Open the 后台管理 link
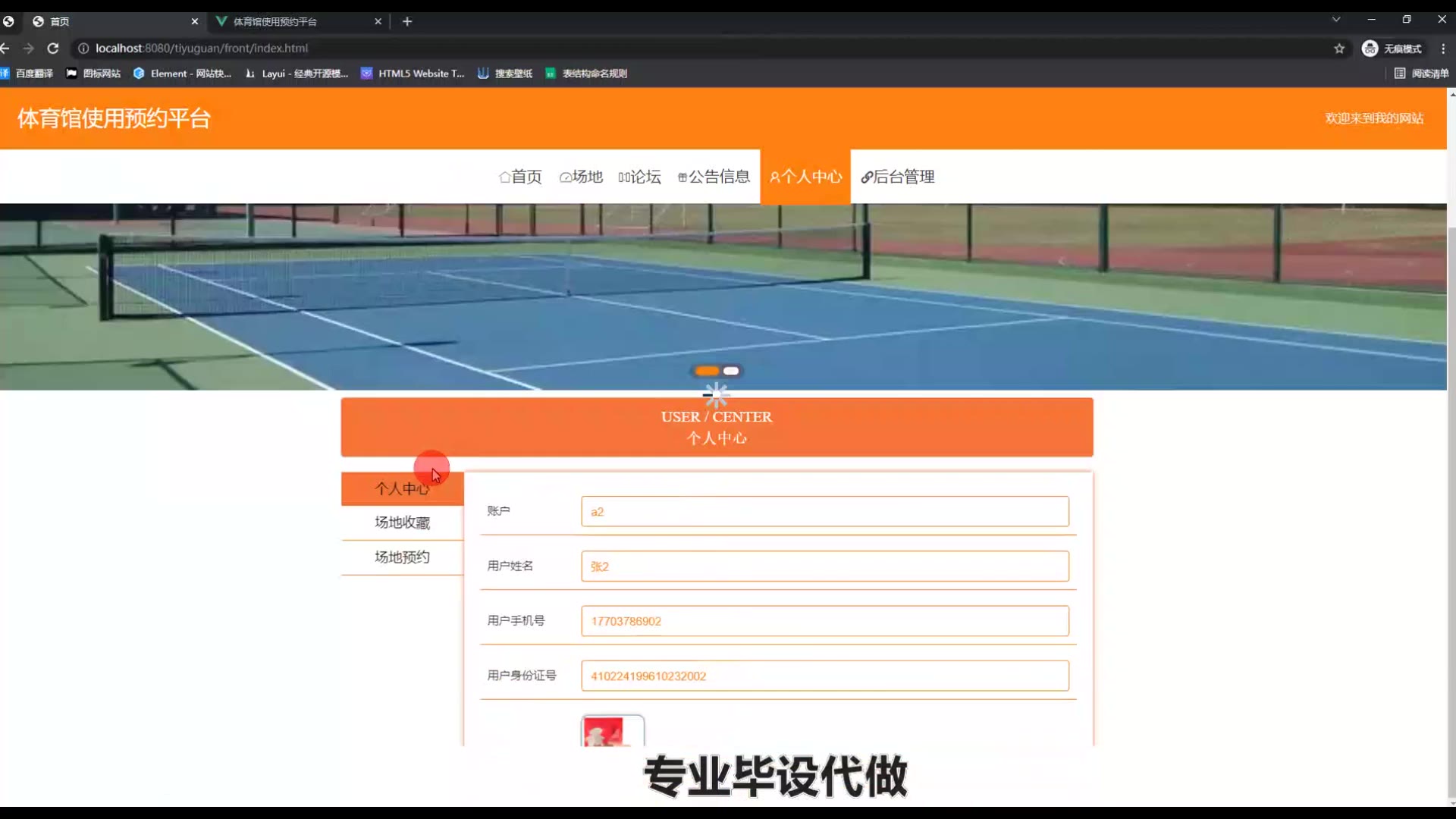Image resolution: width=1456 pixels, height=819 pixels. tap(898, 177)
